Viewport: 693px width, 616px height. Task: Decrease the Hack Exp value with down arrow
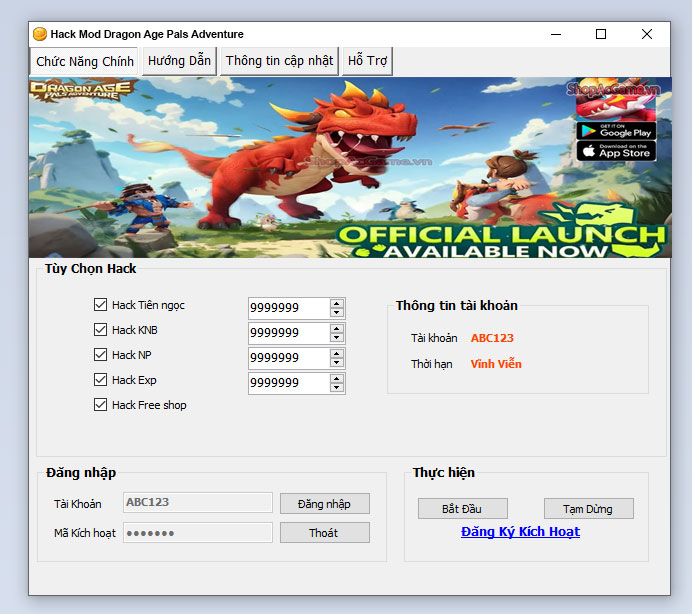tap(336, 388)
